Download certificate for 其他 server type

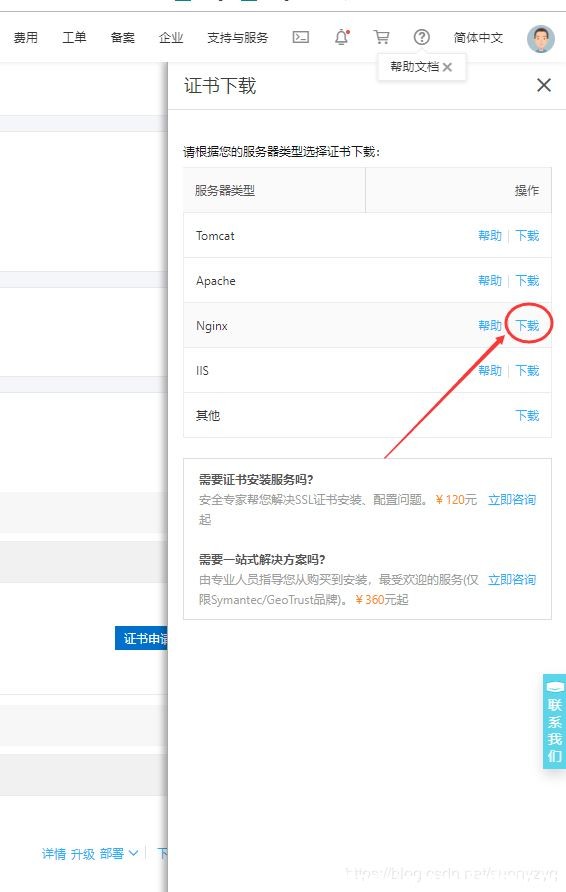pyautogui.click(x=527, y=415)
